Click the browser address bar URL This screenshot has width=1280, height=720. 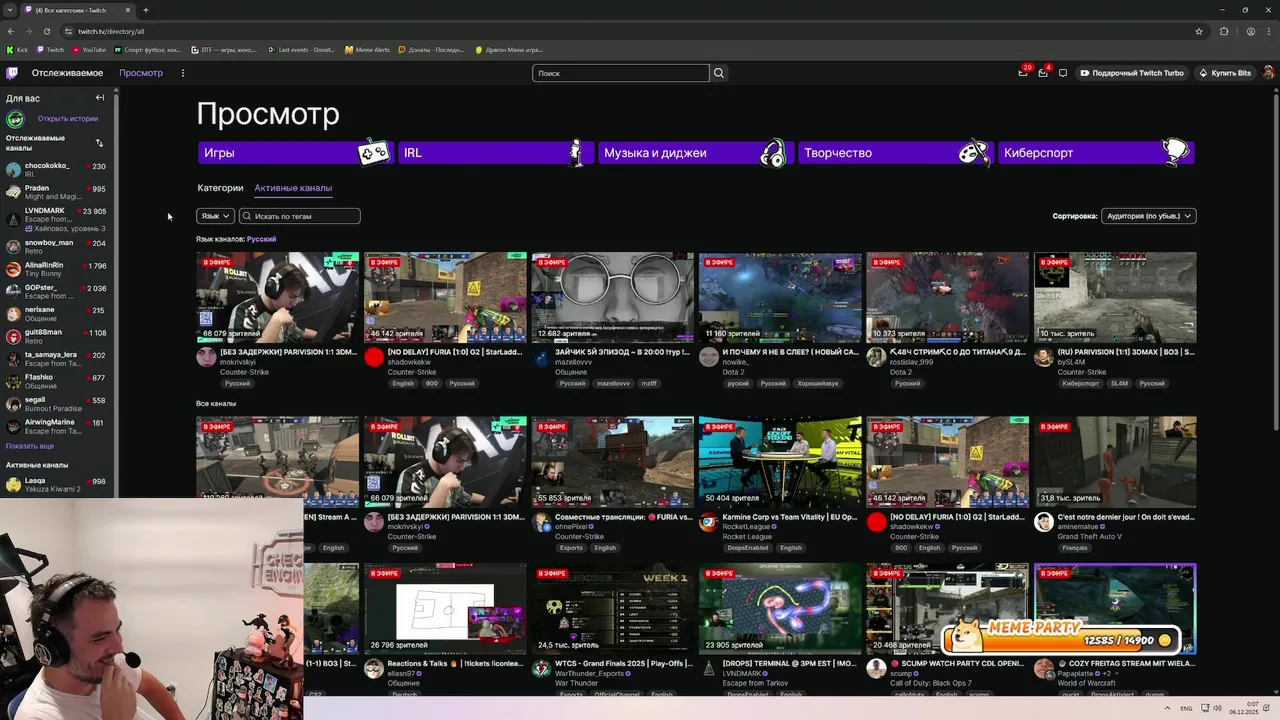111,31
